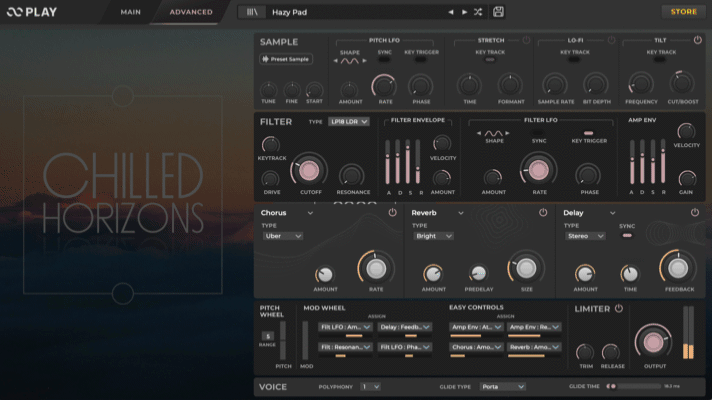The width and height of the screenshot is (712, 400).
Task: Toggle the Delay effect power
Action: coord(695,212)
